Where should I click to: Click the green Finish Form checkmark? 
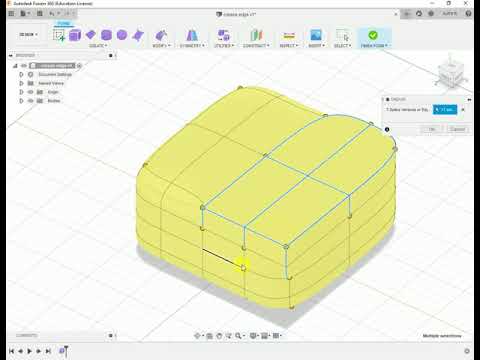373,35
